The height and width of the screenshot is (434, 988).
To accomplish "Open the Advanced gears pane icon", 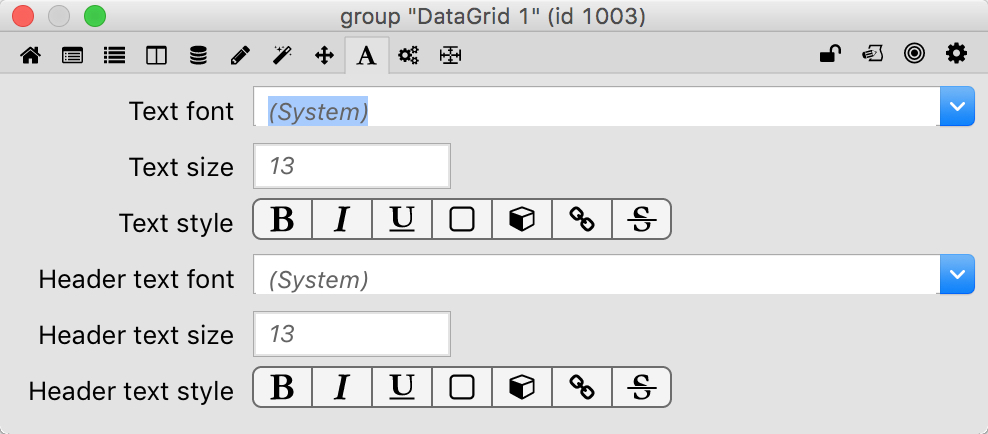I will pos(408,55).
